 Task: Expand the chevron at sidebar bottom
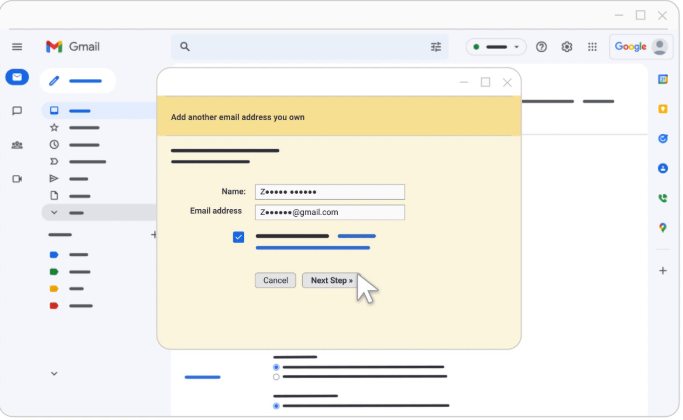tap(54, 373)
